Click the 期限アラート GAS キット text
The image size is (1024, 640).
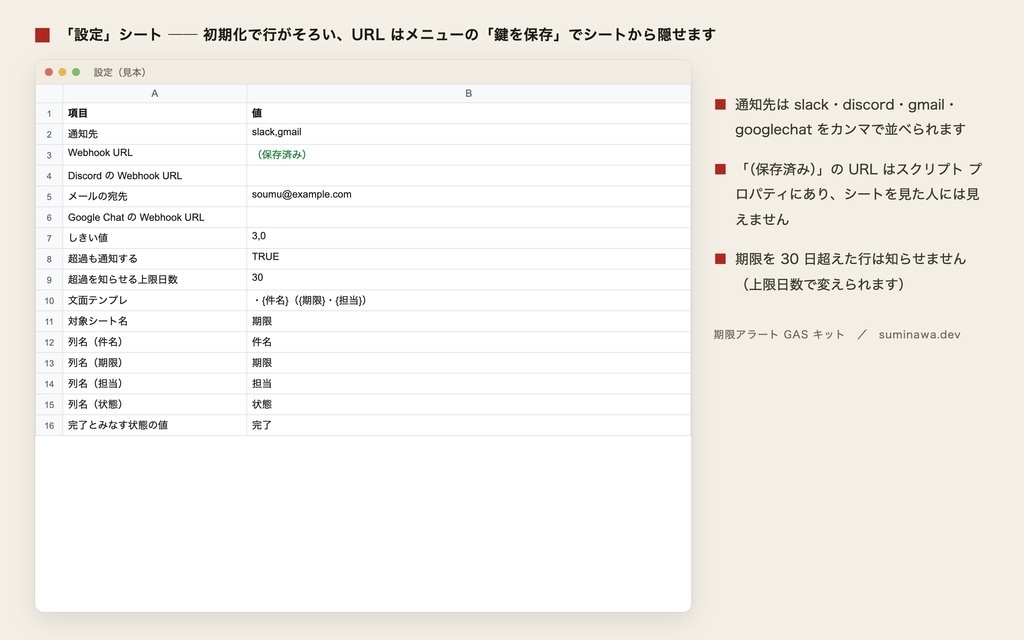(x=778, y=334)
